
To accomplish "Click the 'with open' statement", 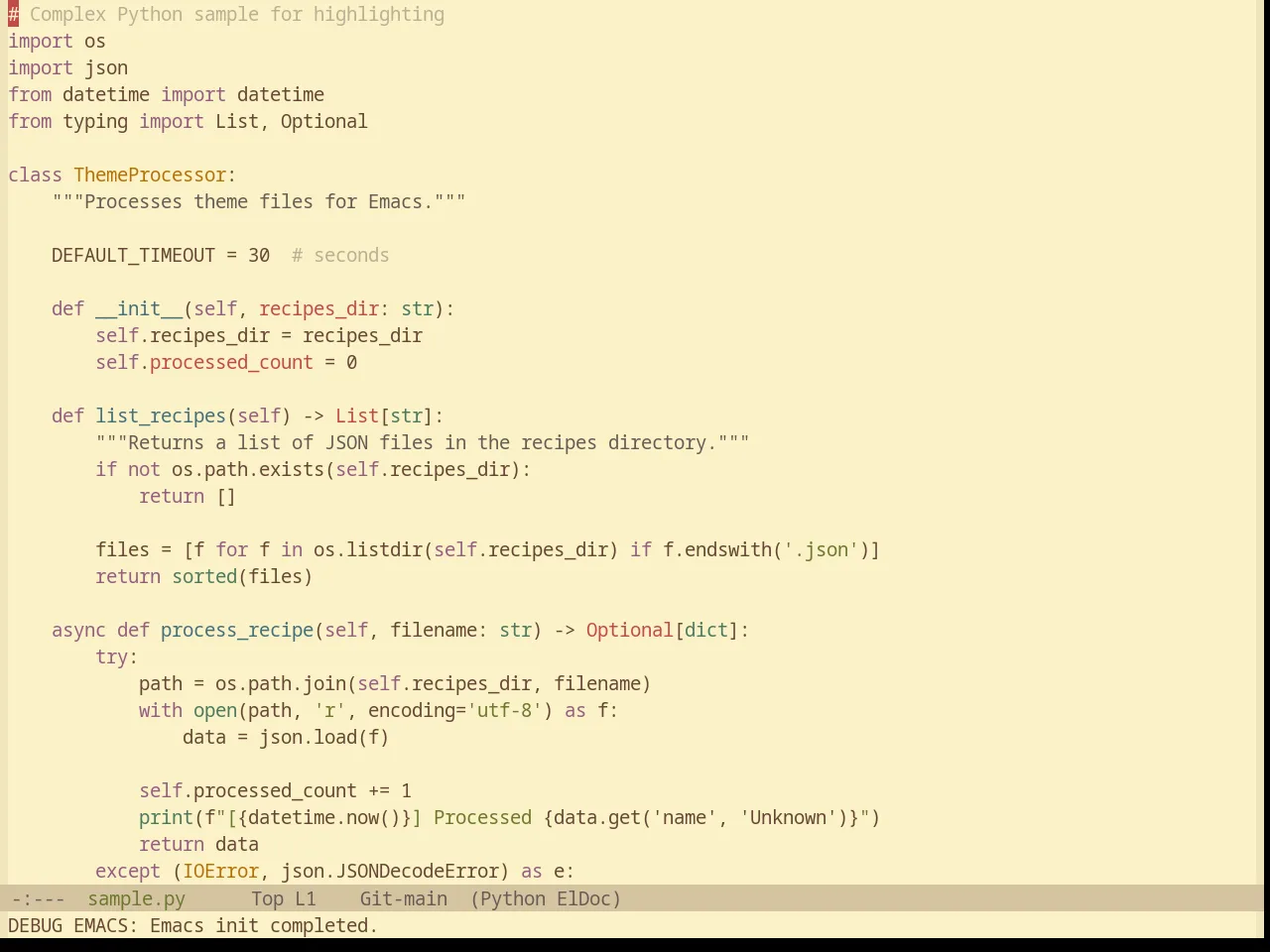I will pyautogui.click(x=188, y=710).
